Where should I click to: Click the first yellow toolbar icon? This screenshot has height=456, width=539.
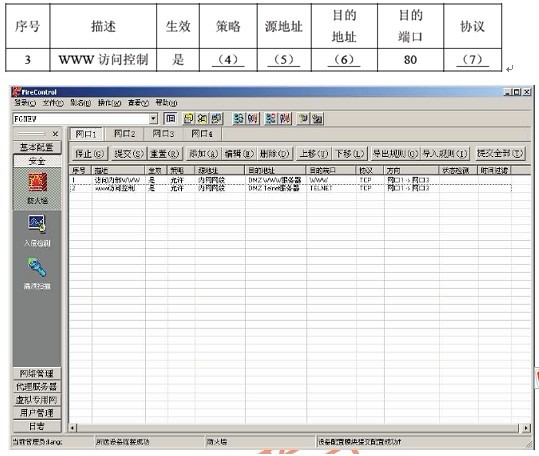click(x=188, y=119)
